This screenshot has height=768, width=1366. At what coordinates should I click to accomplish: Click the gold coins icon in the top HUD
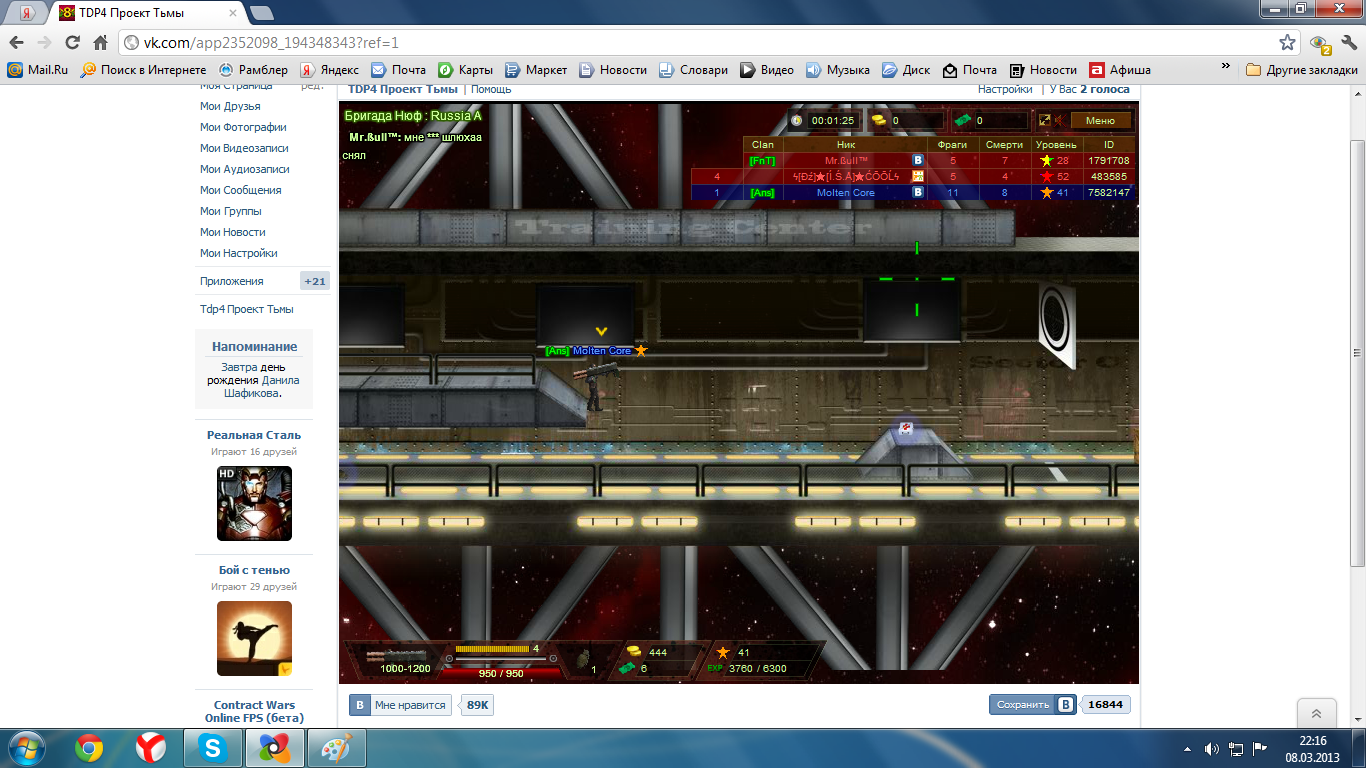click(879, 120)
